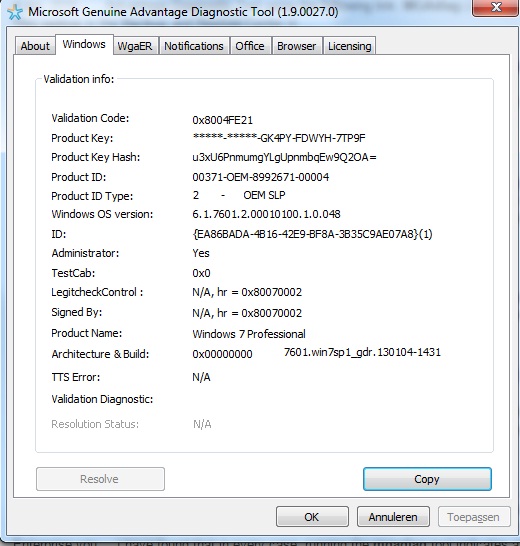Select OS version 6.1.7601.2.00010100.1.0.048
This screenshot has width=520, height=546.
tap(266, 214)
